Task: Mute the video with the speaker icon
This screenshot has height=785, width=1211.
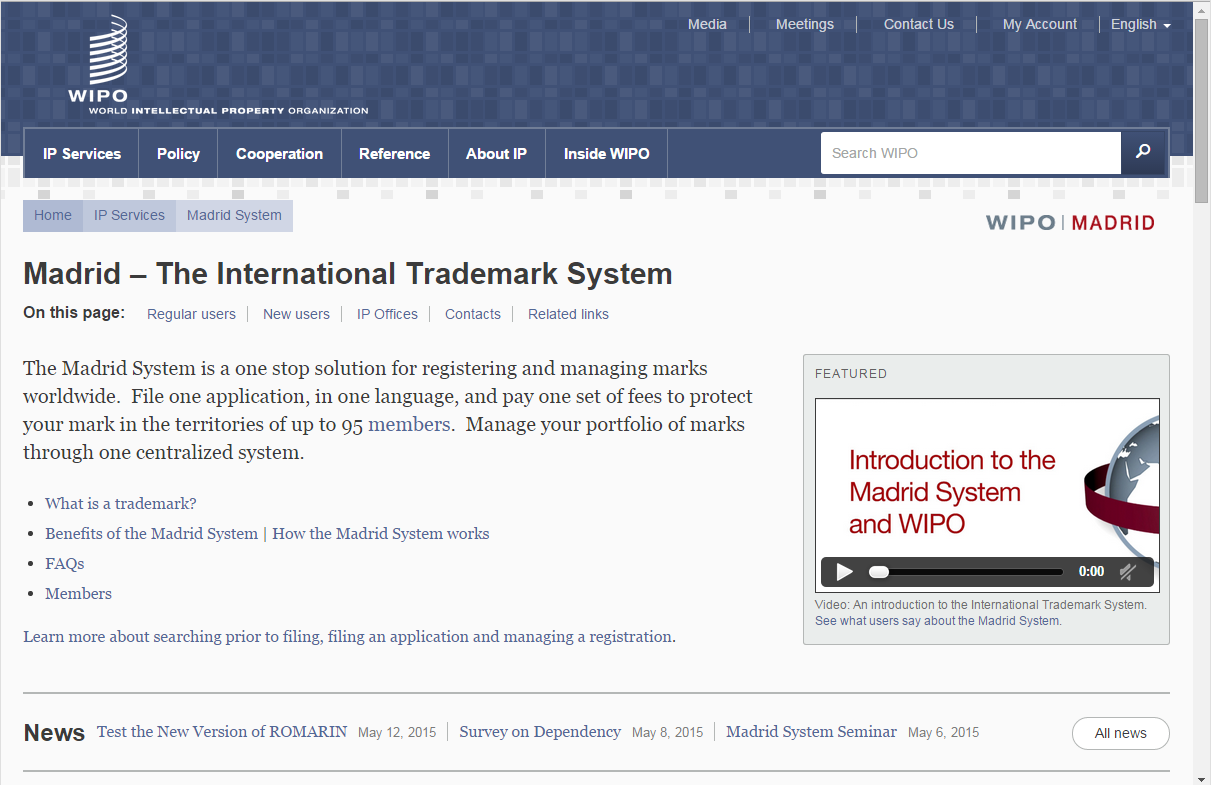Action: 1128,572
